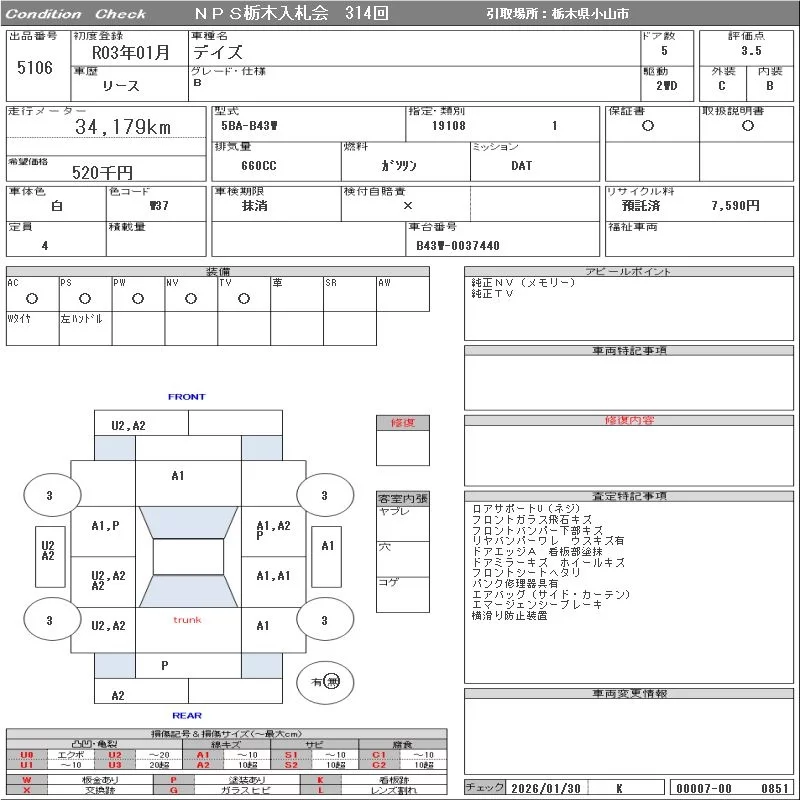
Task: Click the FRONT label above the car diagram
Action: coord(186,397)
